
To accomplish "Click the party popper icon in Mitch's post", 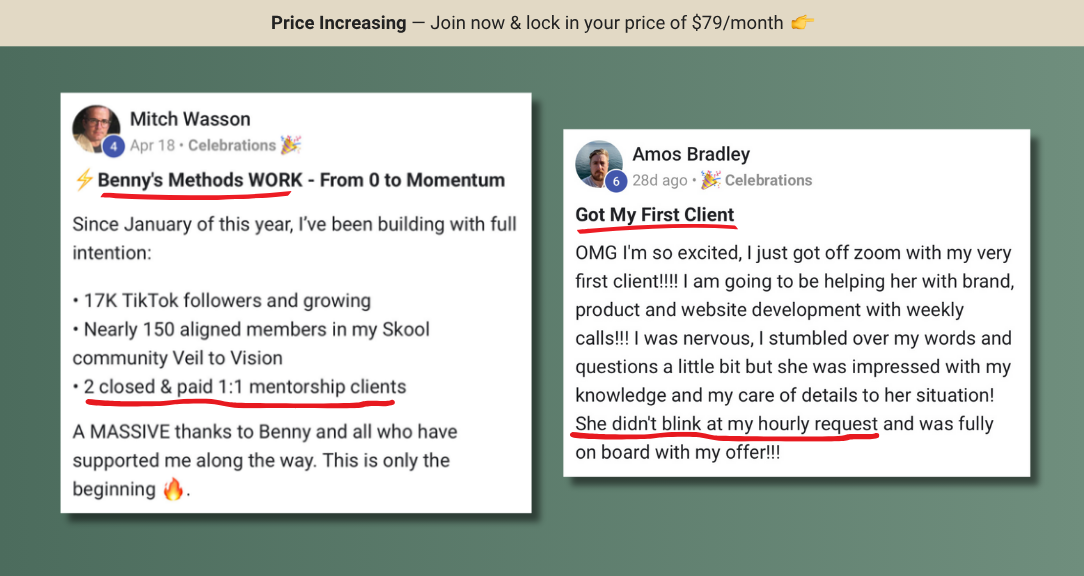I will click(291, 145).
